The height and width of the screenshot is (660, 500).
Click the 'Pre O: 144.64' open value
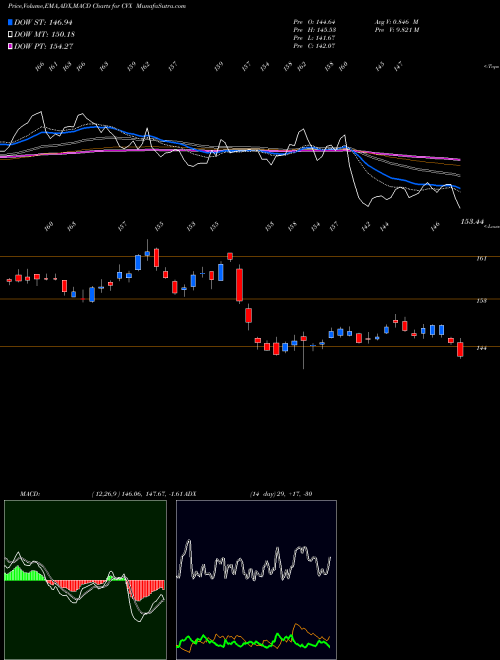(x=314, y=22)
